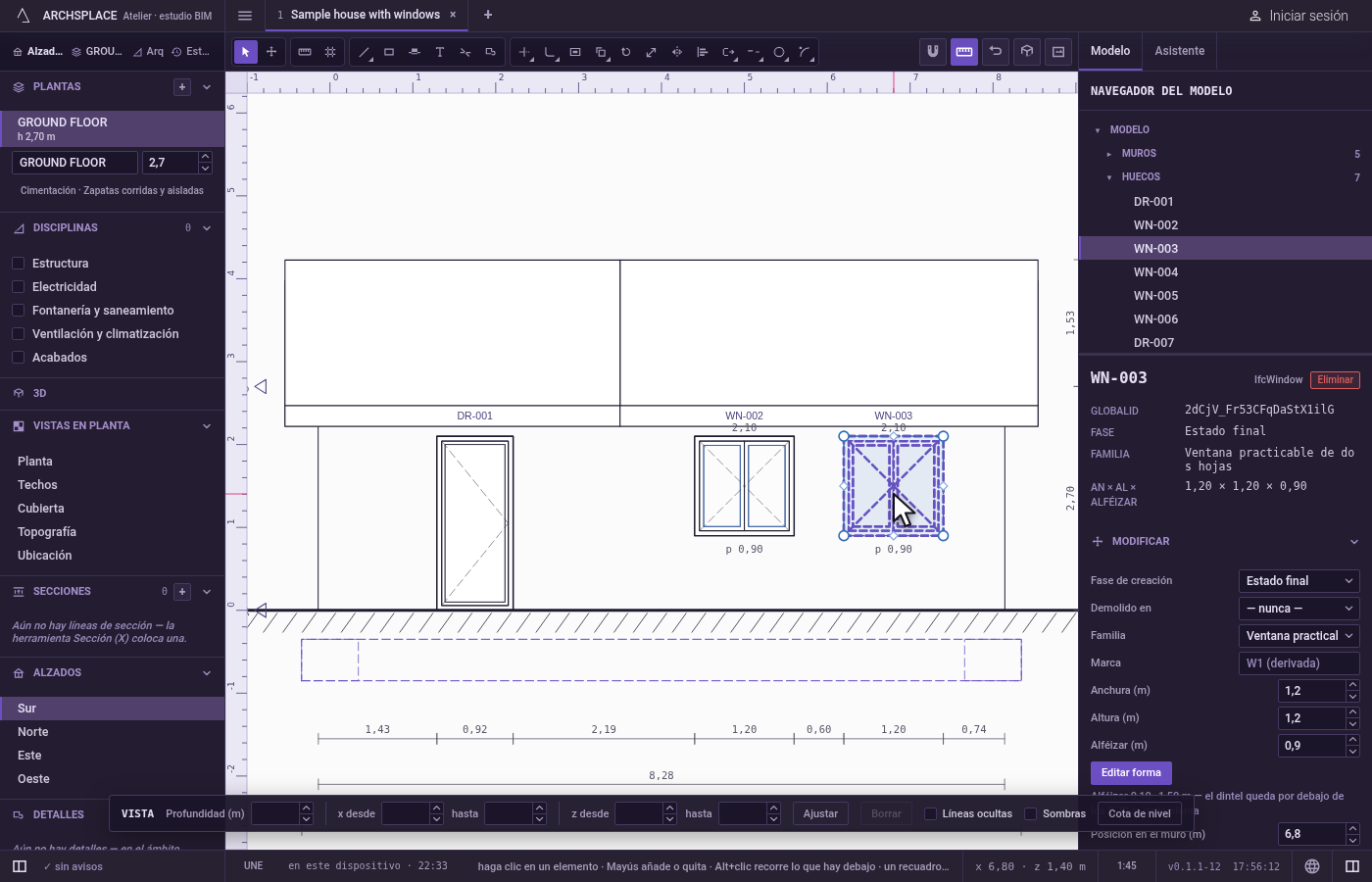Turn on the Sombras checkbox
Viewport: 1372px width, 882px height.
1031,813
